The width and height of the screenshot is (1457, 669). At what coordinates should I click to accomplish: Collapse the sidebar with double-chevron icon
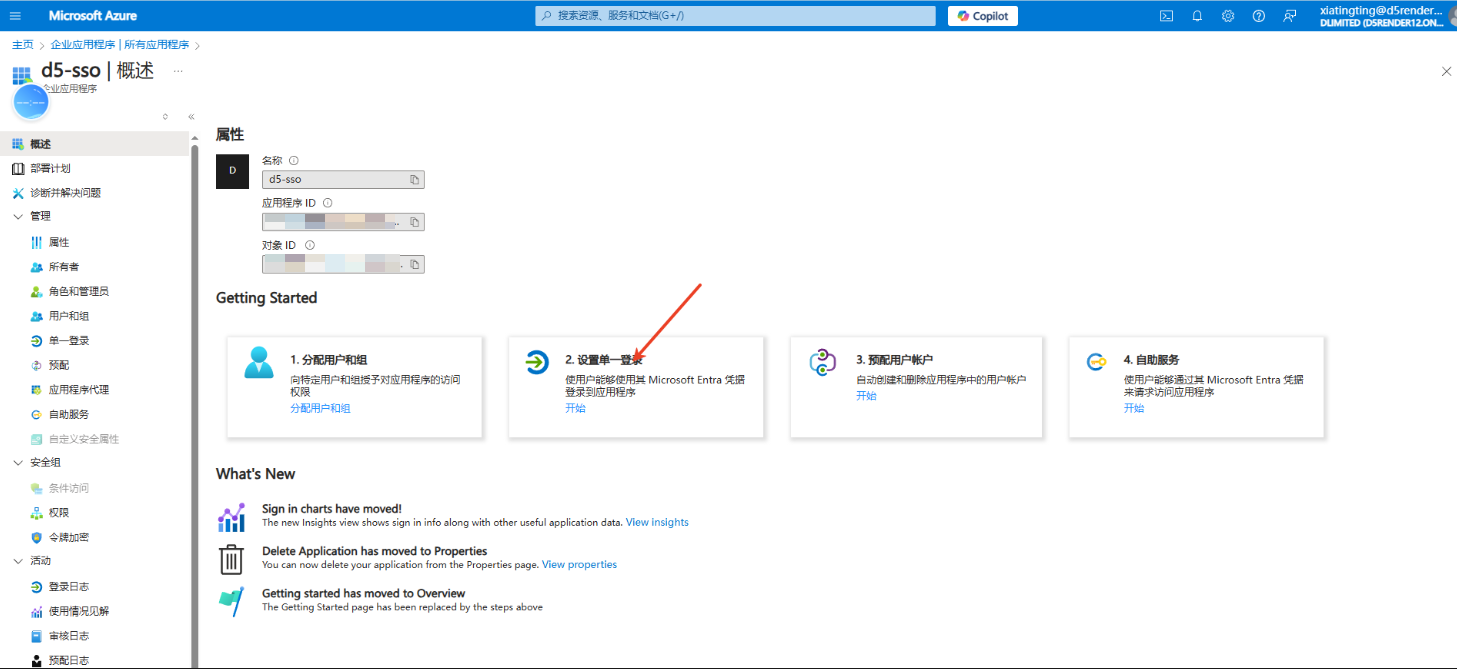(191, 117)
